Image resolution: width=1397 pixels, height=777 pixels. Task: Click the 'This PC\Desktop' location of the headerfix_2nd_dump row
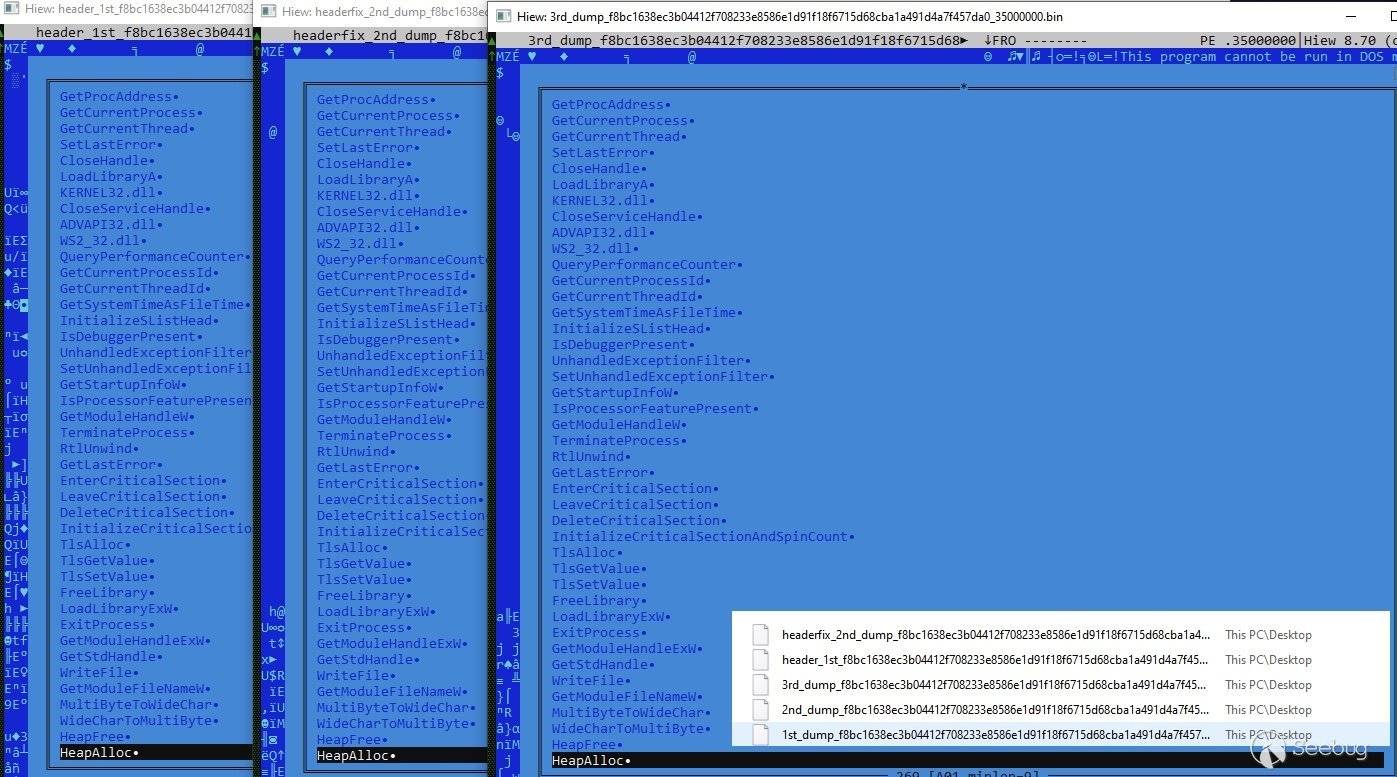1268,635
